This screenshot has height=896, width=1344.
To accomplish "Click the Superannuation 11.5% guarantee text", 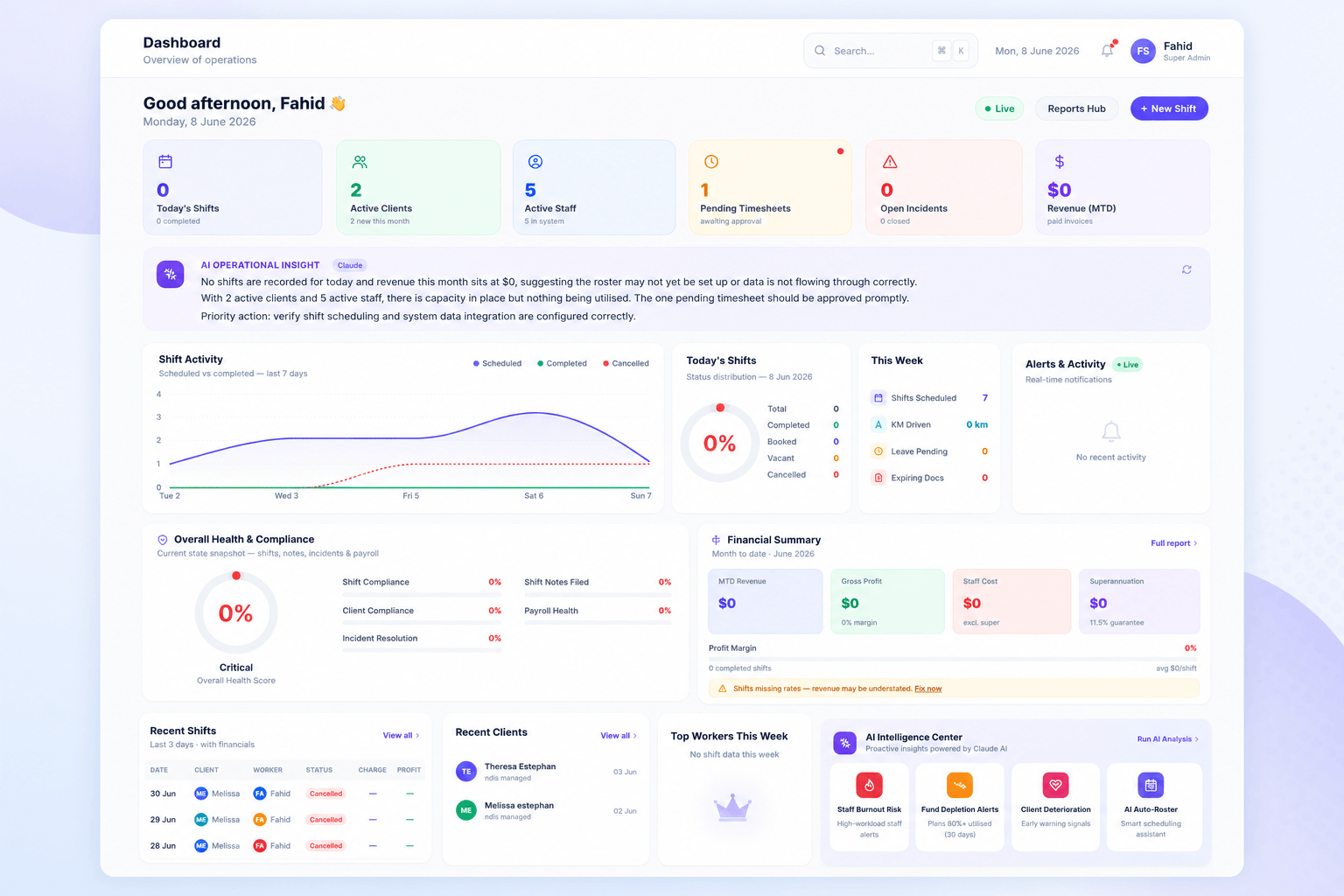I will [1116, 623].
